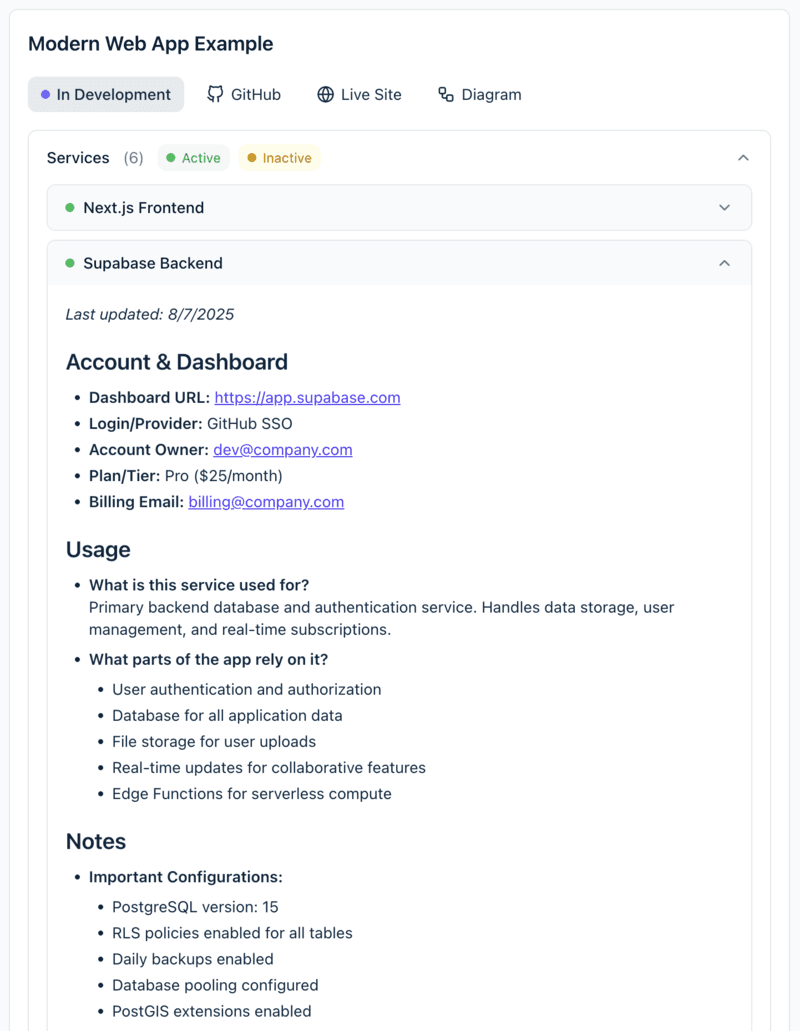The width and height of the screenshot is (800, 1031).
Task: Click the green dot inside the Active pill
Action: tap(172, 157)
